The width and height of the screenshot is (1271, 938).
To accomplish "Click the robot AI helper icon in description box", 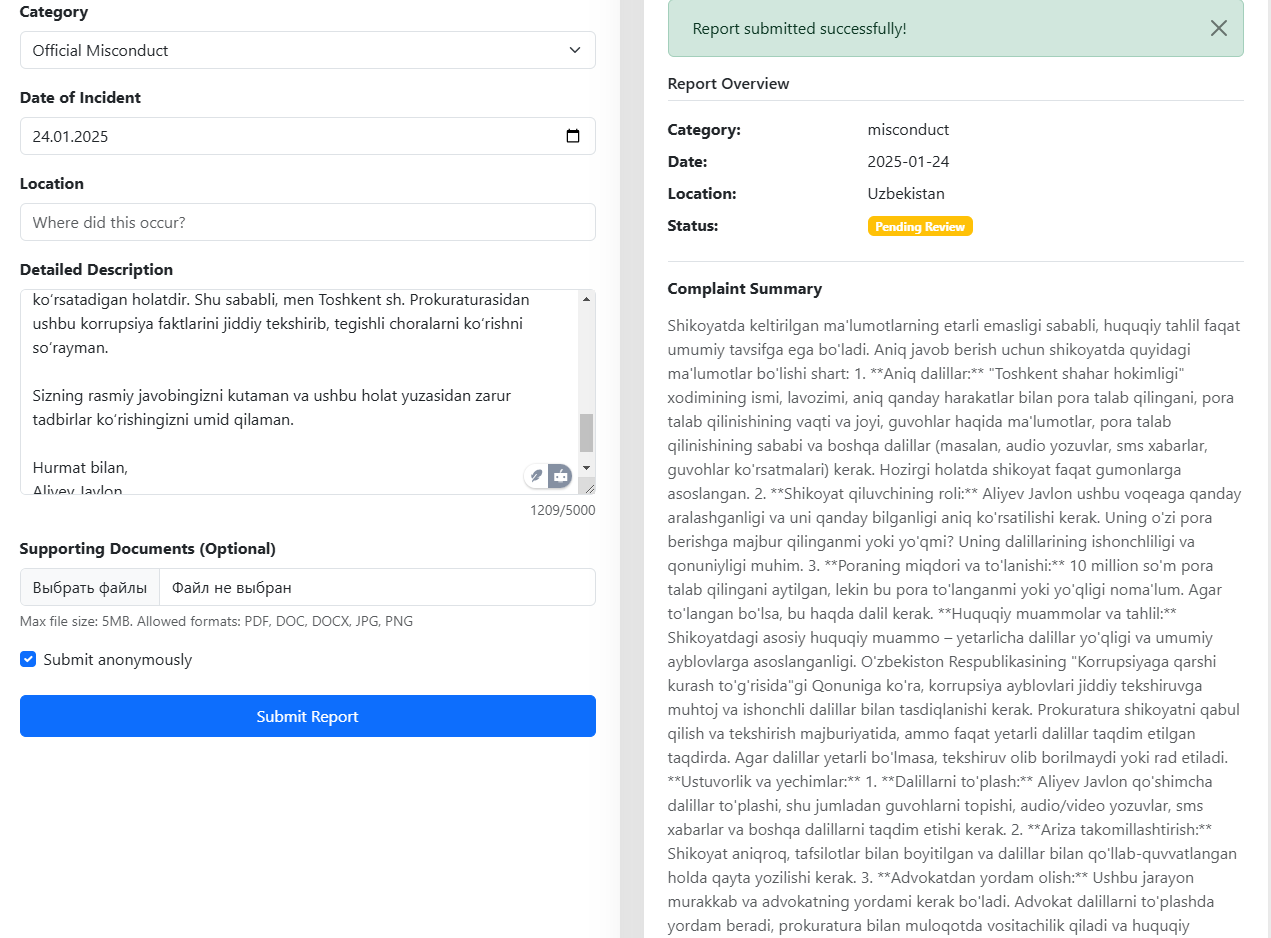I will click(x=560, y=476).
